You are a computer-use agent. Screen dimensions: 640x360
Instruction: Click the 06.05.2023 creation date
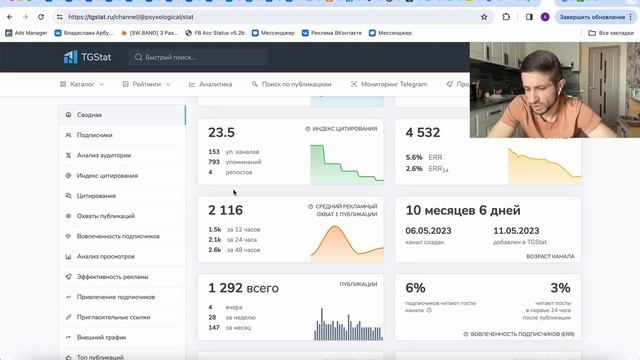[x=428, y=231]
